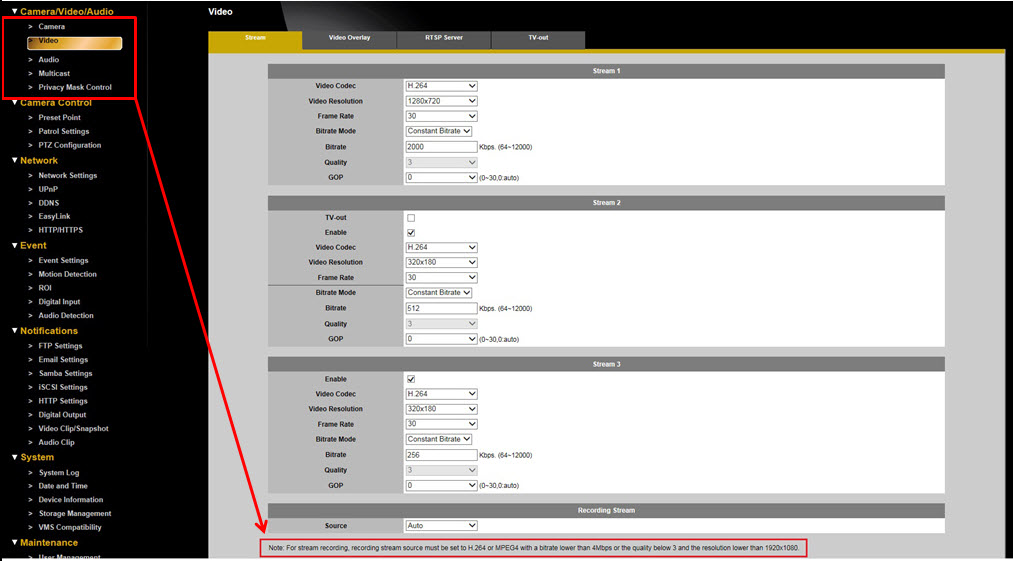The image size is (1013, 561).
Task: Toggle Stream 2 Enable checkbox
Action: (411, 233)
